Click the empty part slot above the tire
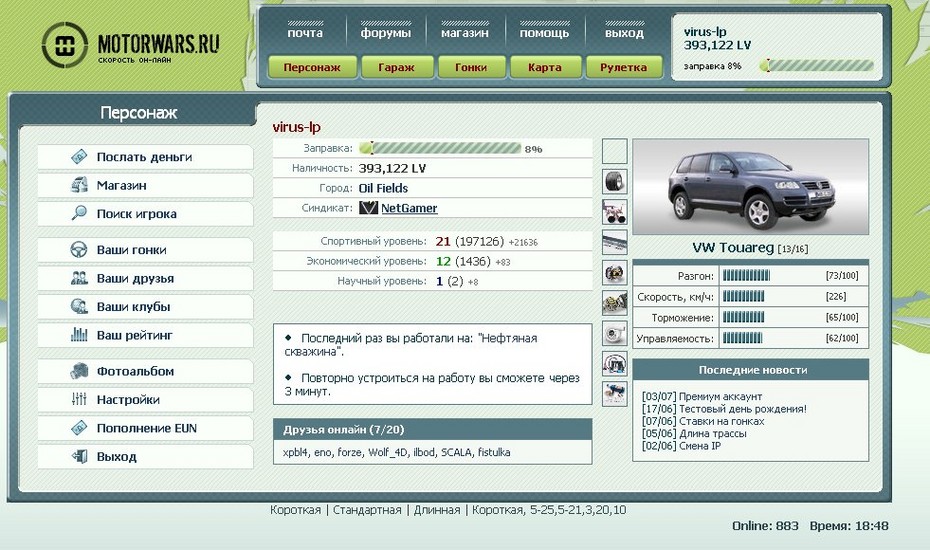Image resolution: width=930 pixels, height=550 pixels. click(x=614, y=151)
